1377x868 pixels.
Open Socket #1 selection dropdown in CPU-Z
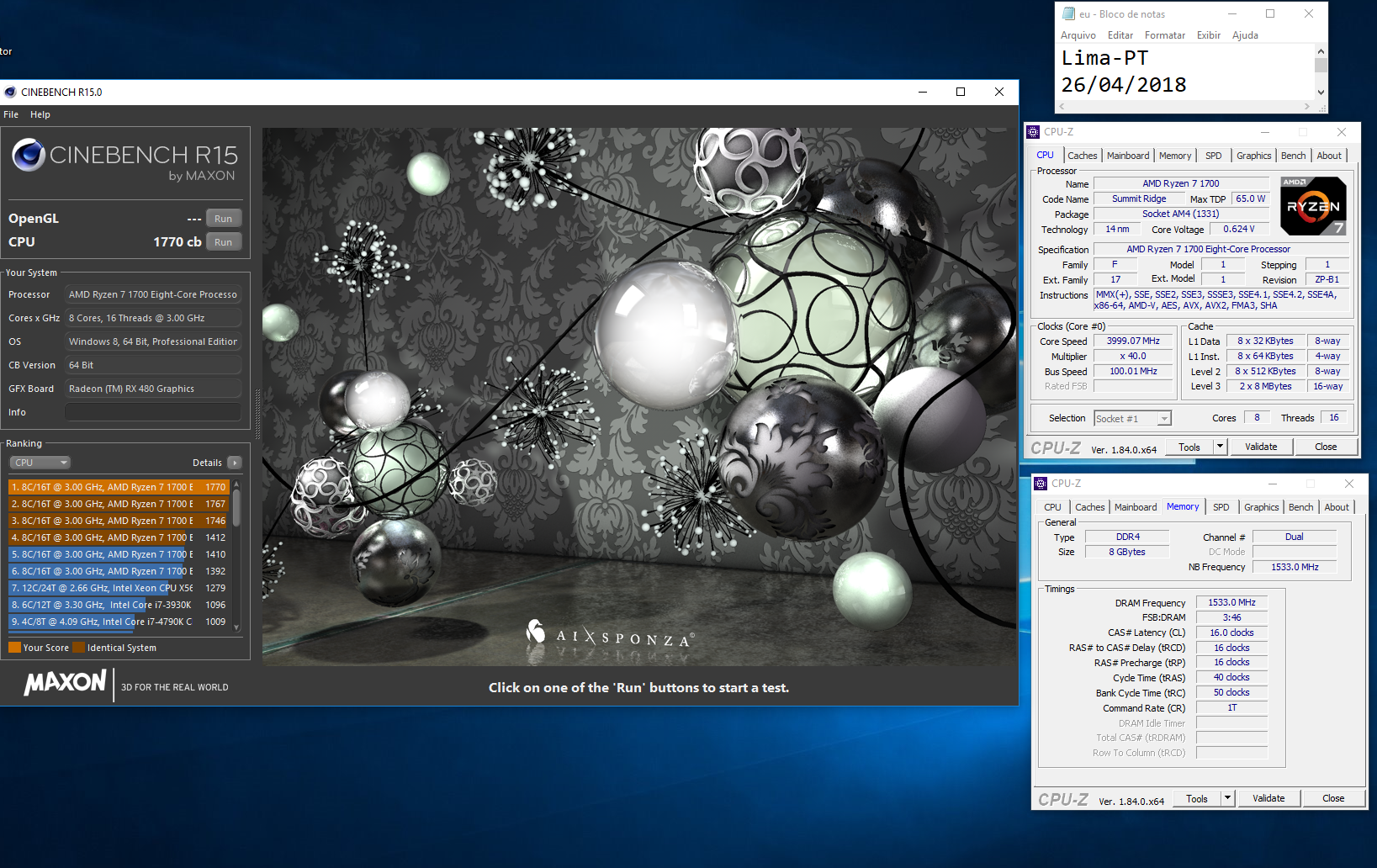pos(1132,419)
